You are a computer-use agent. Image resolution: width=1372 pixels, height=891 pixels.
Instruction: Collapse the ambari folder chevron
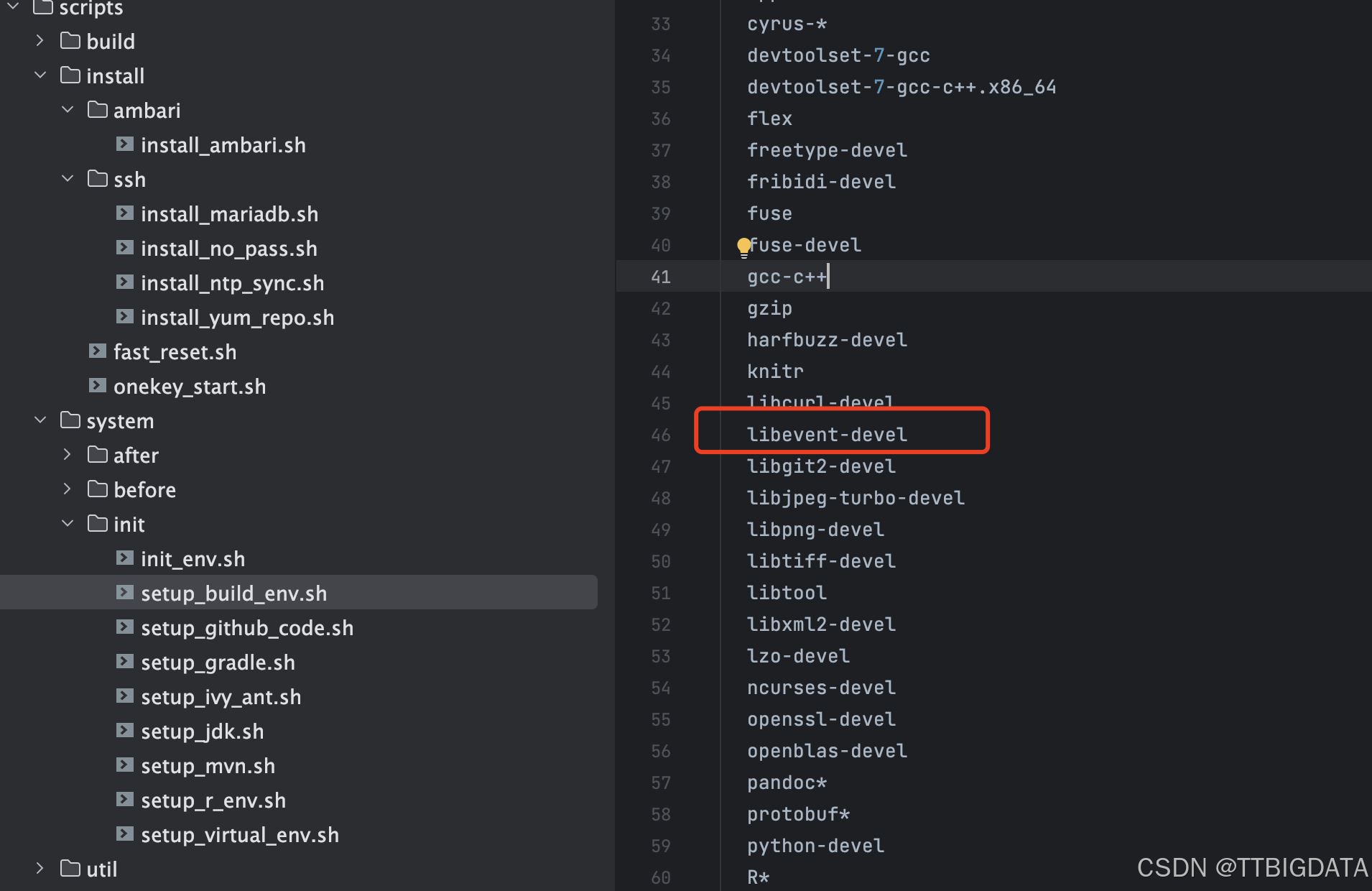pyautogui.click(x=68, y=110)
